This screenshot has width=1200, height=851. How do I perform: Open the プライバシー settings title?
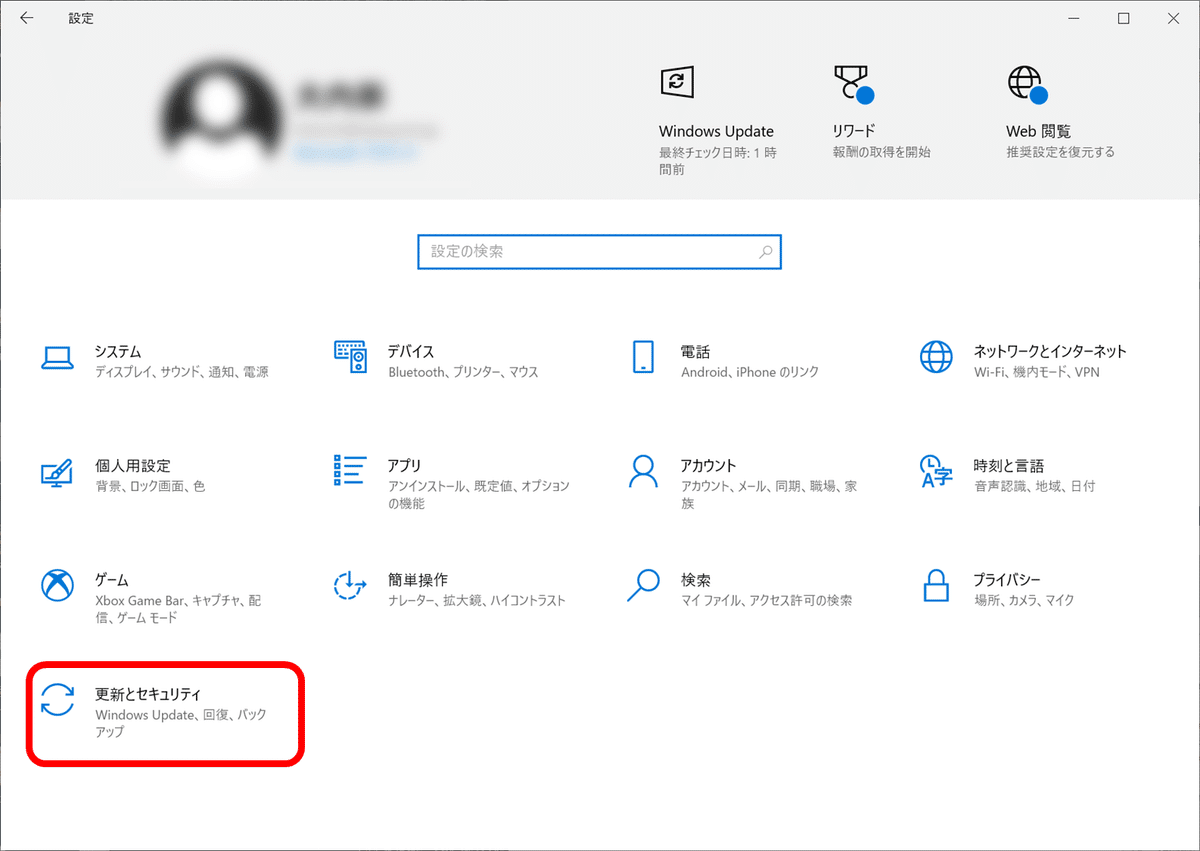pyautogui.click(x=1007, y=580)
